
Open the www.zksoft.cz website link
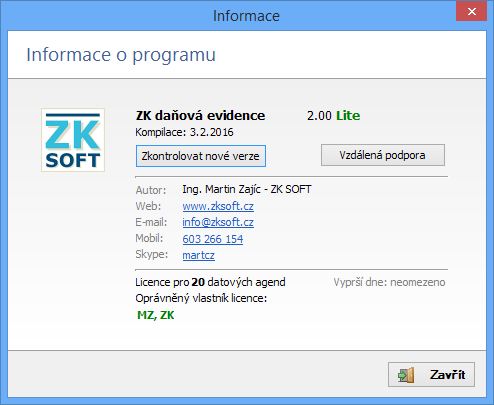pos(218,206)
